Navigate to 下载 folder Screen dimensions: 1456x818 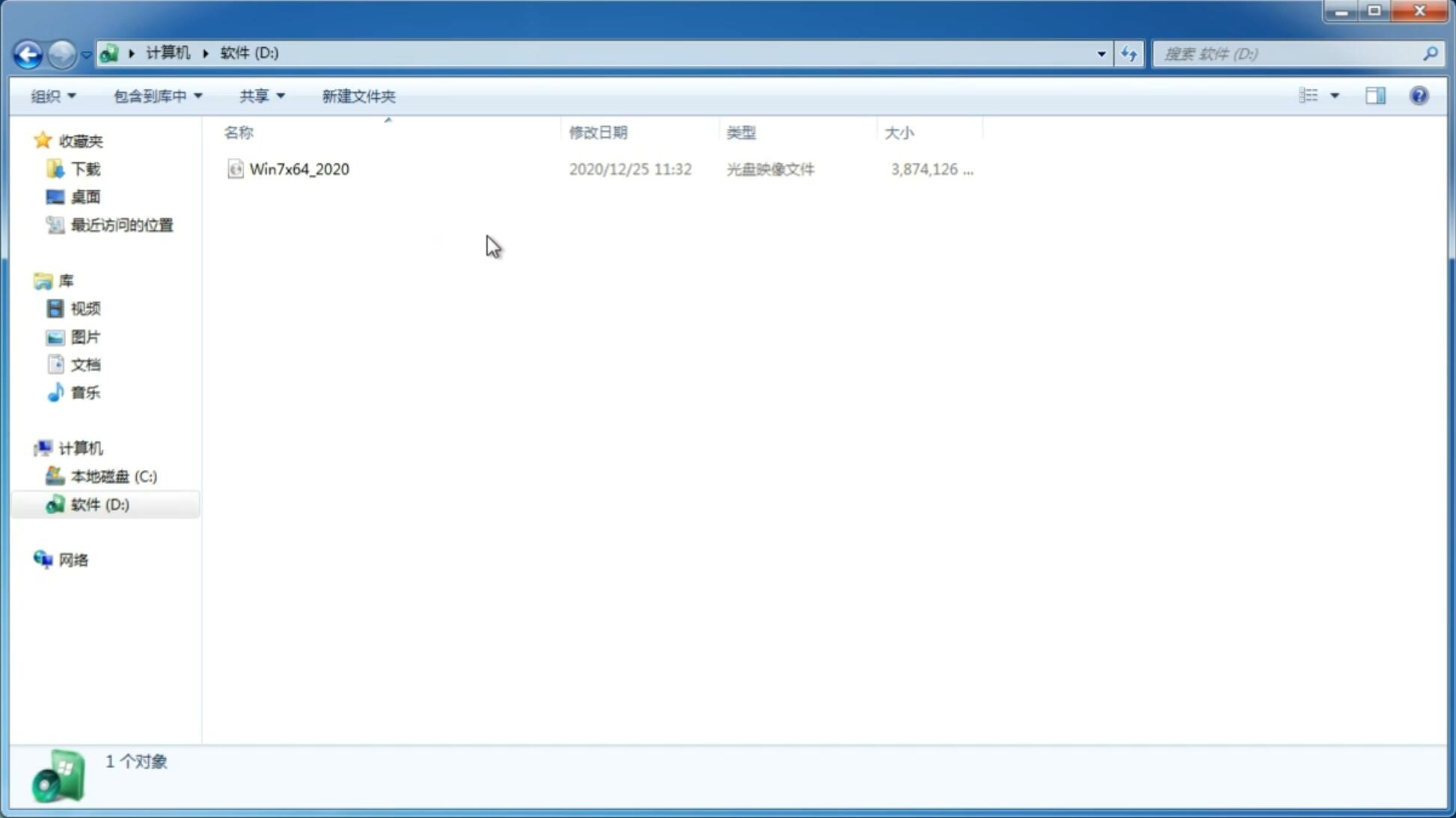point(84,168)
